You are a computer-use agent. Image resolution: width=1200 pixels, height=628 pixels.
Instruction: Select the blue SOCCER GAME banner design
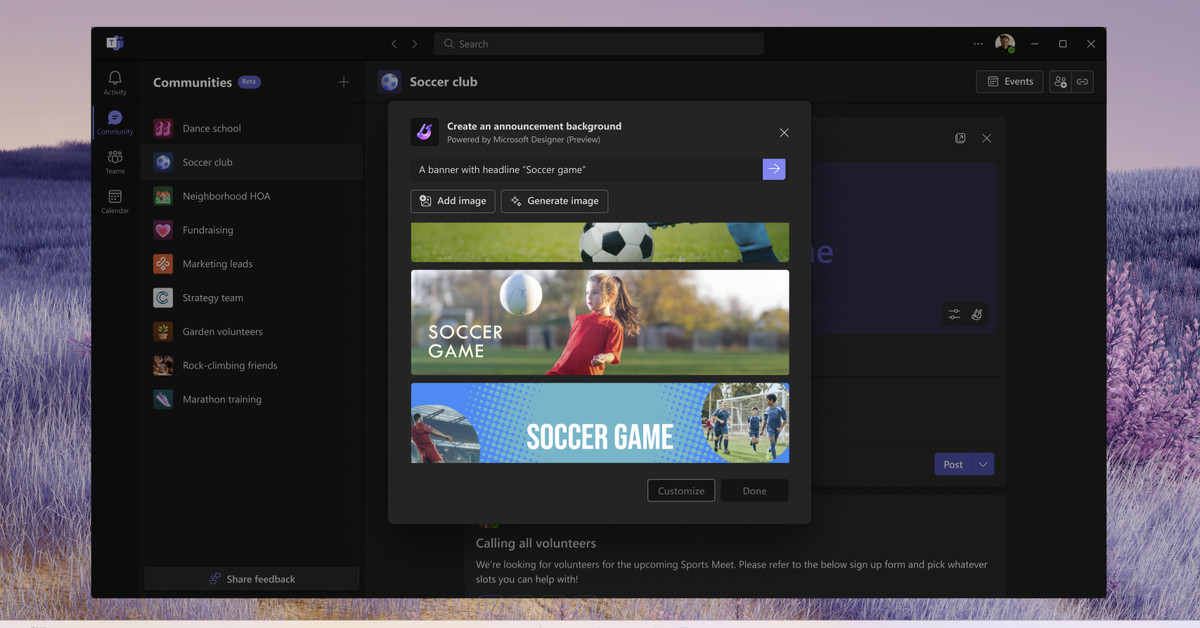[599, 423]
